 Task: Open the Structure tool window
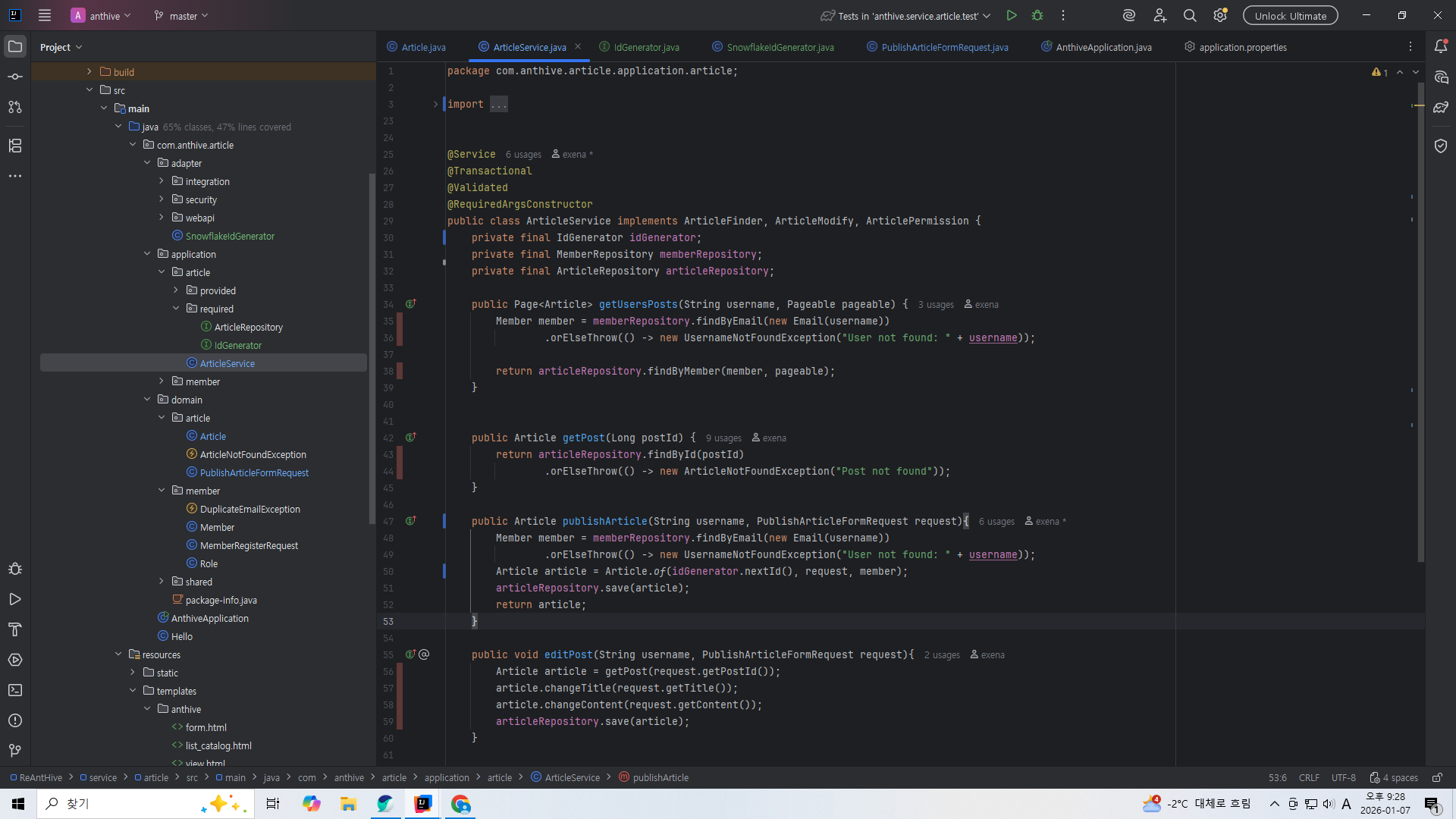(x=15, y=146)
